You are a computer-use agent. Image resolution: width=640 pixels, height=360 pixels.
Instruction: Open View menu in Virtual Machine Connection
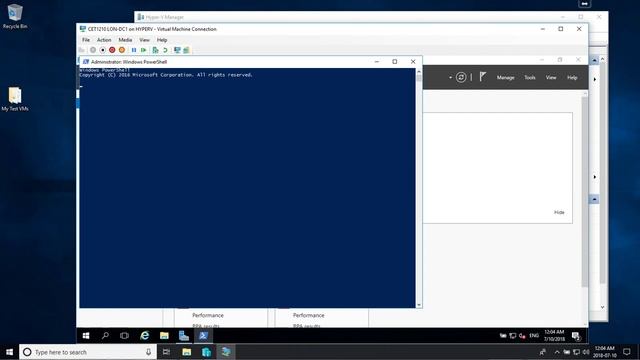[x=144, y=40]
